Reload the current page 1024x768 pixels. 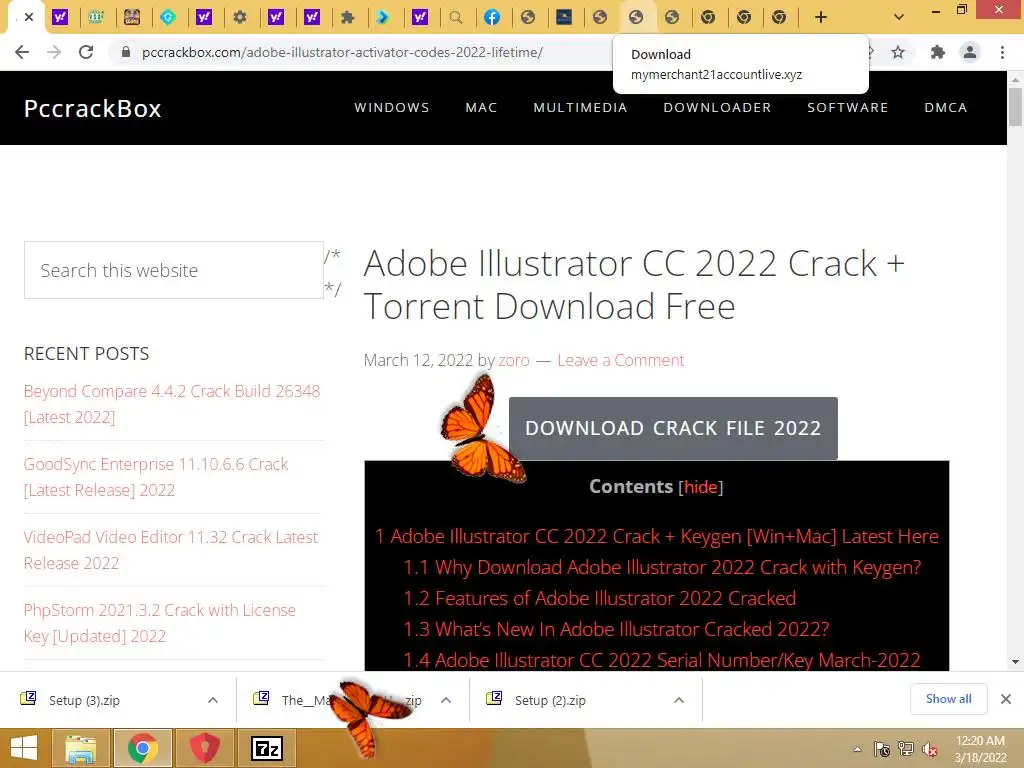click(x=86, y=52)
